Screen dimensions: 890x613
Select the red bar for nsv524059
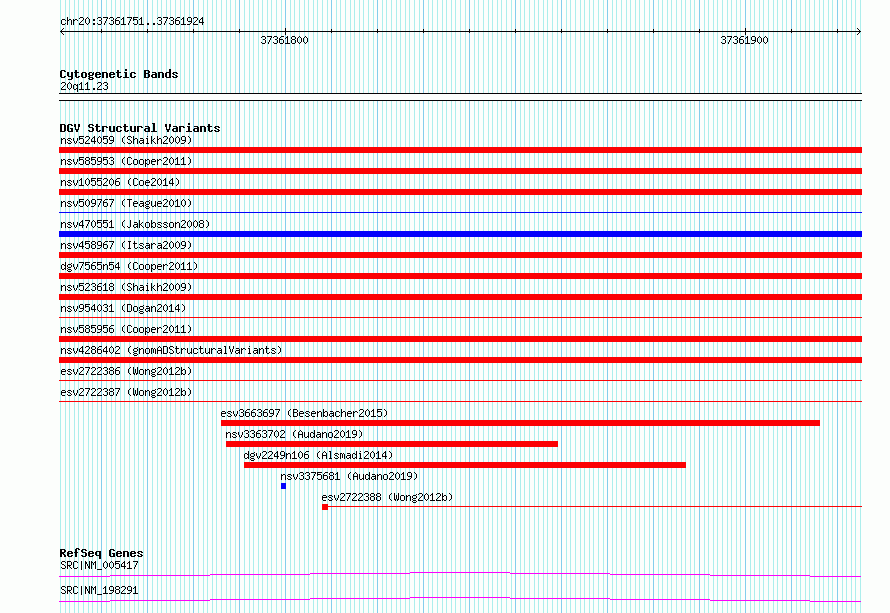(460, 150)
